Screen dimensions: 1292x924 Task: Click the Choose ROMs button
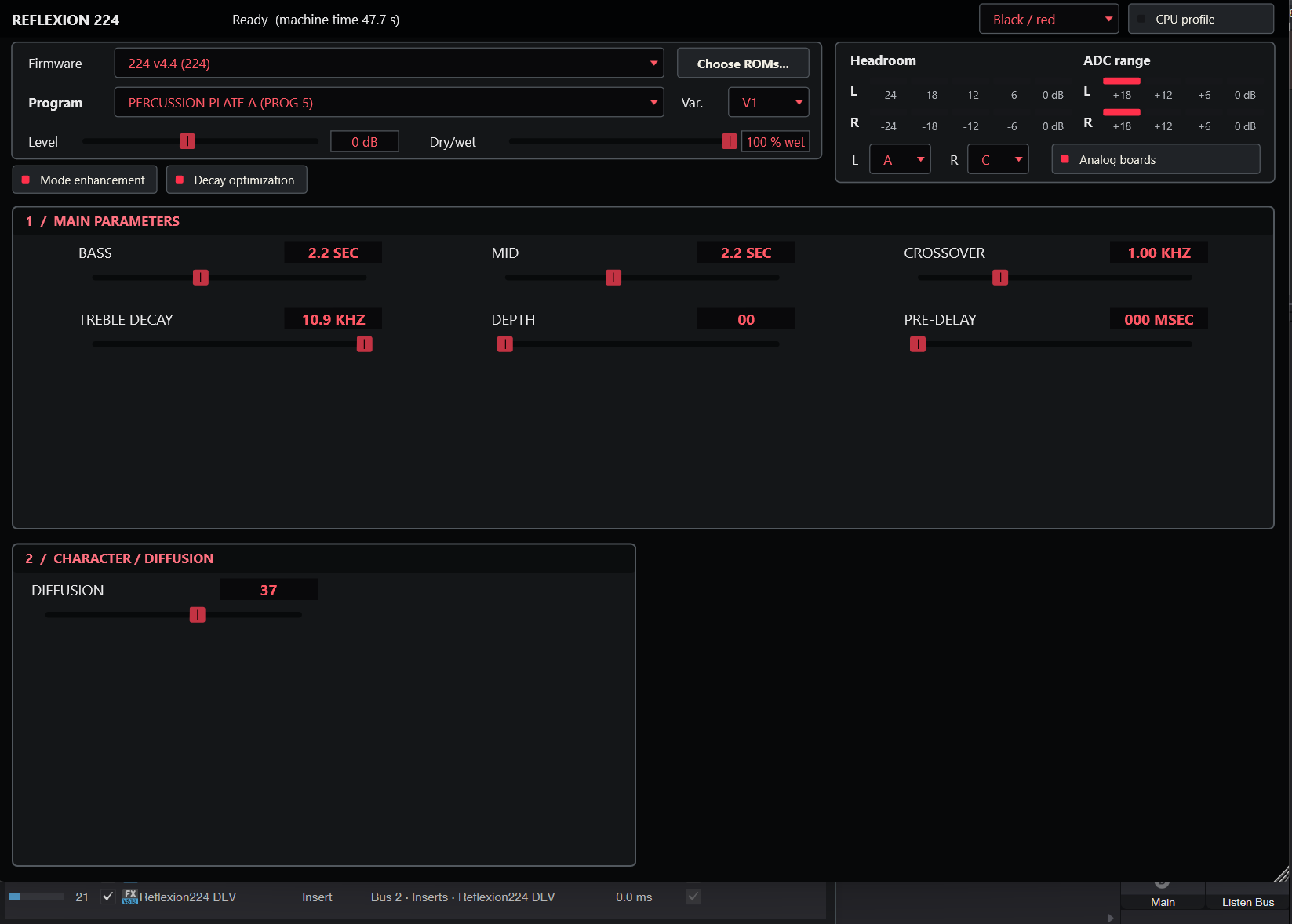tap(743, 64)
